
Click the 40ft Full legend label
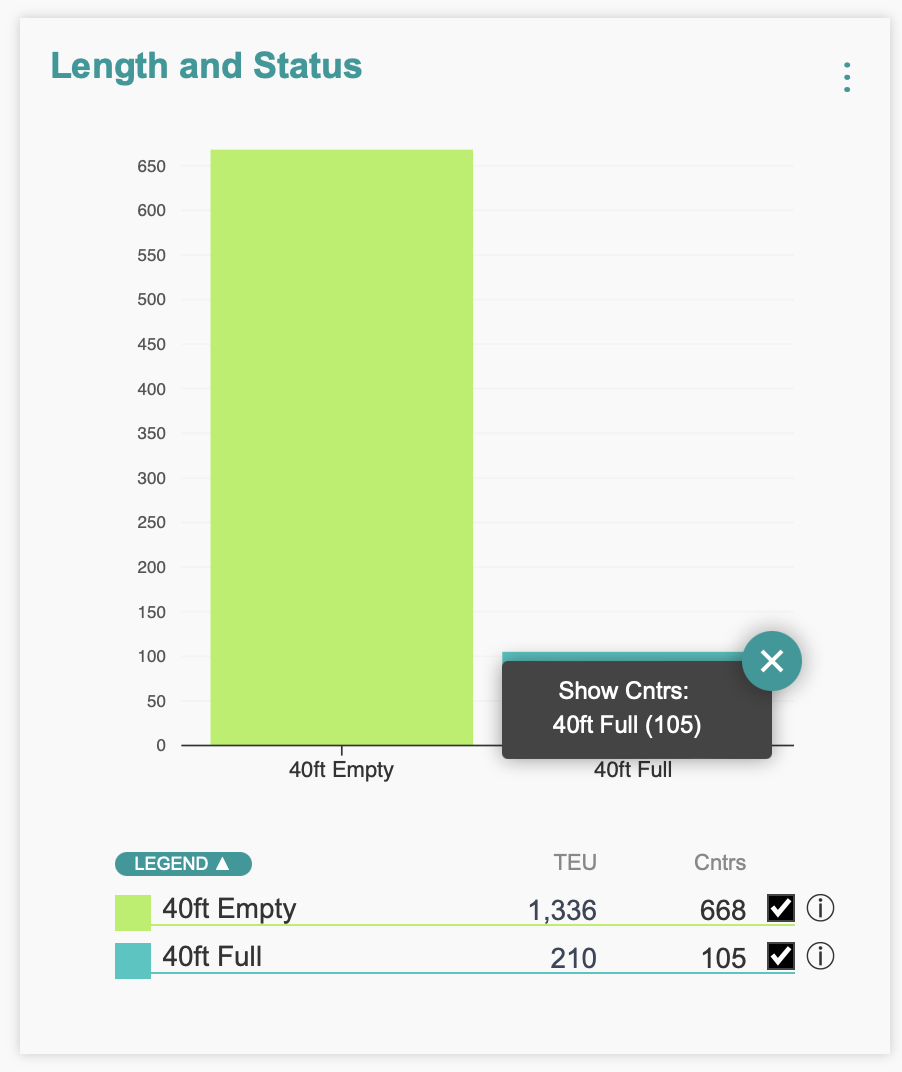(212, 957)
